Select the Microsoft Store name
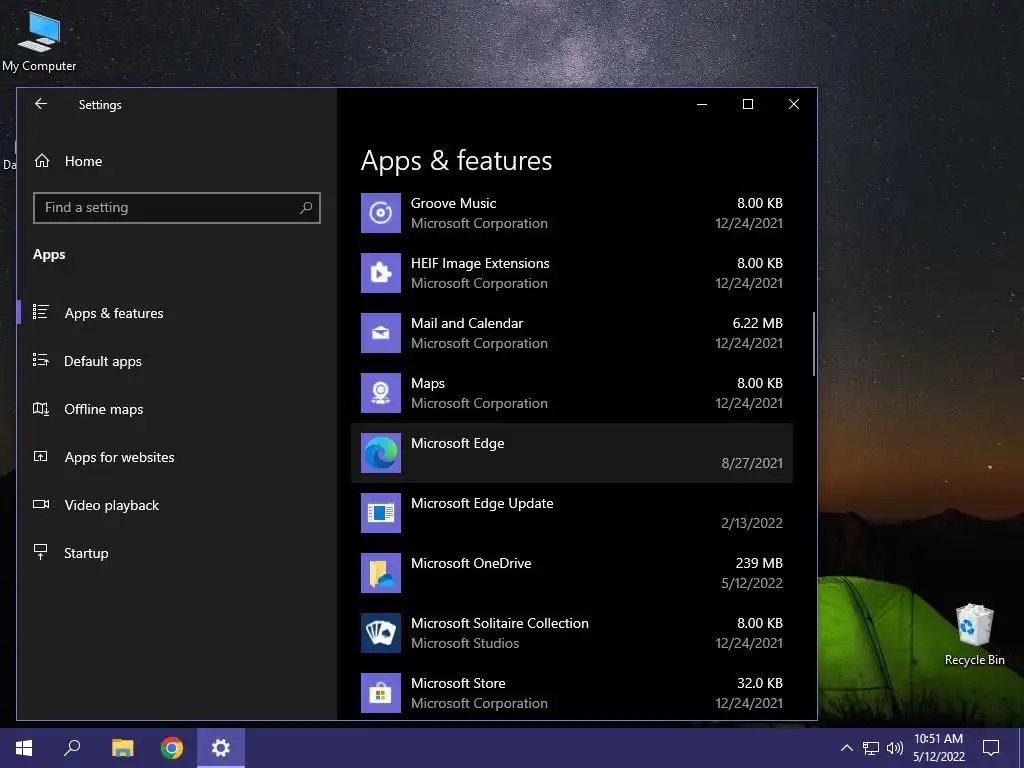 coord(458,684)
